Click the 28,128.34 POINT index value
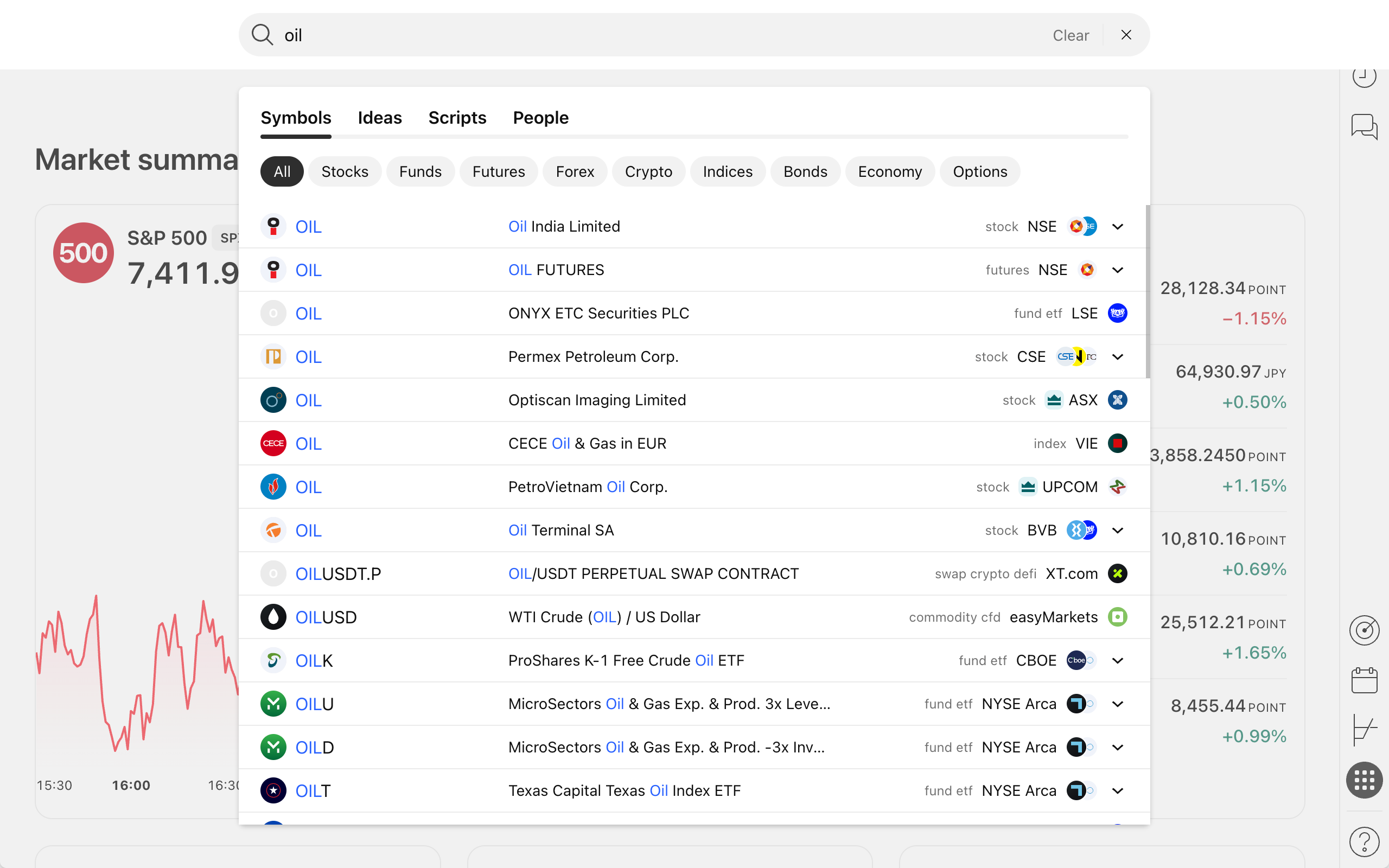 coord(1222,288)
